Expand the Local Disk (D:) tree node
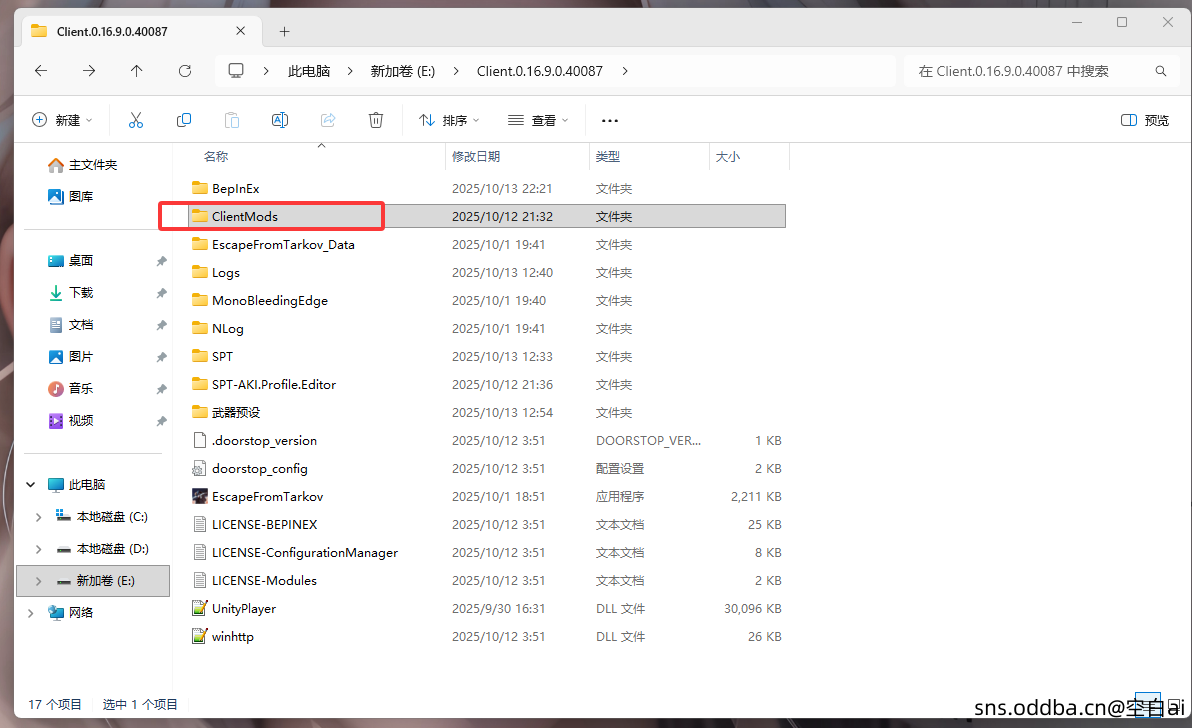 (x=38, y=549)
